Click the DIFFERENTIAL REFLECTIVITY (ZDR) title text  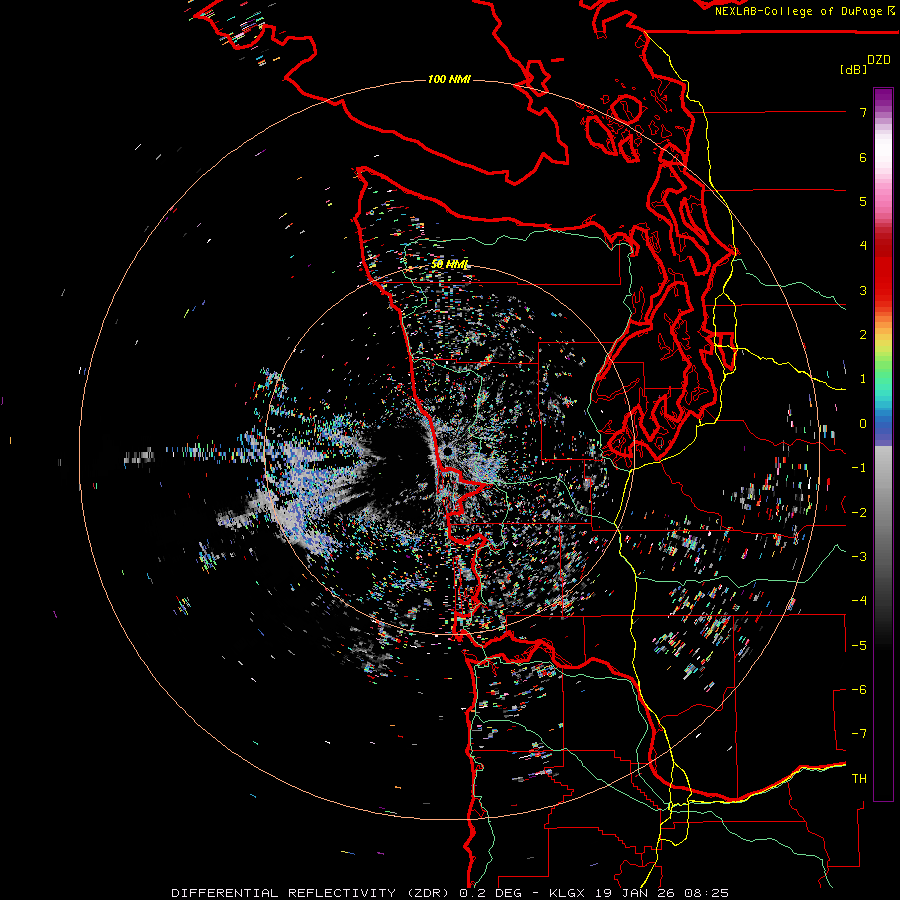(x=312, y=893)
